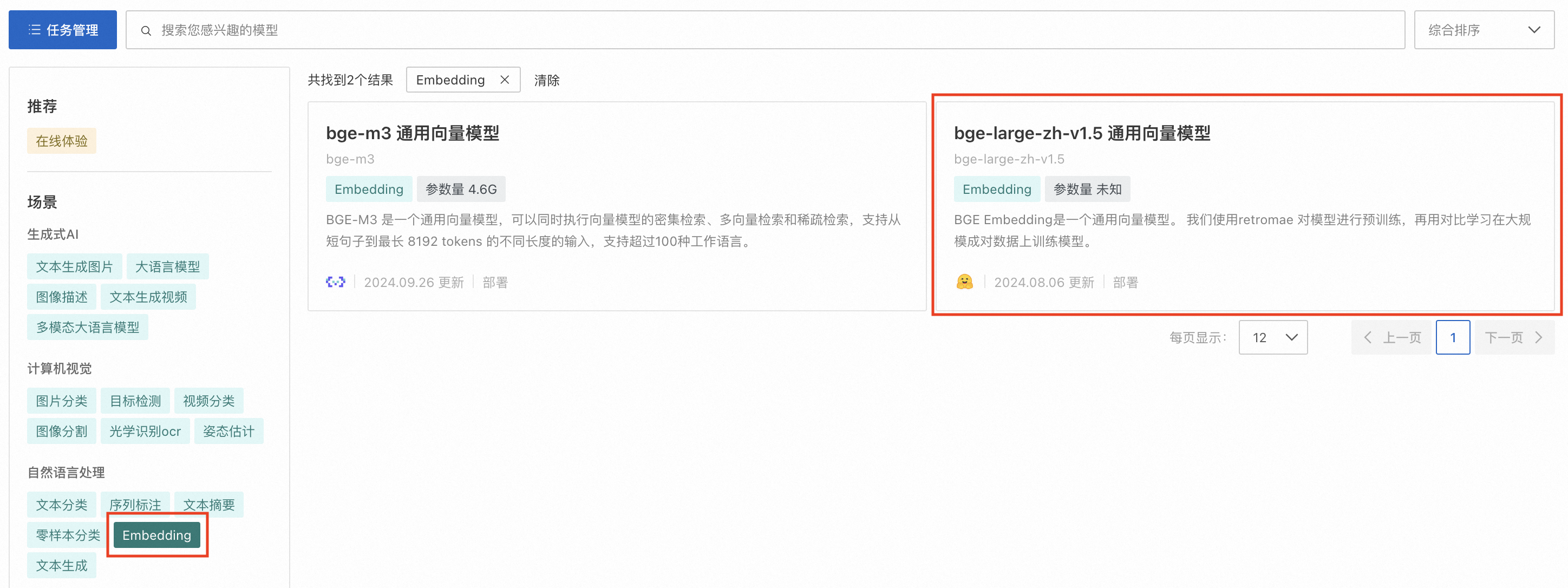Viewport: 1568px width, 588px height.
Task: Click 部署 on the bge-m3 card
Action: pos(495,283)
